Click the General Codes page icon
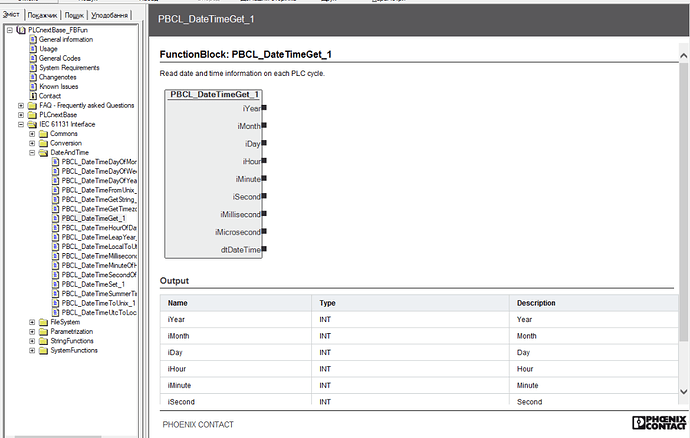The width and height of the screenshot is (690, 438). [33, 58]
